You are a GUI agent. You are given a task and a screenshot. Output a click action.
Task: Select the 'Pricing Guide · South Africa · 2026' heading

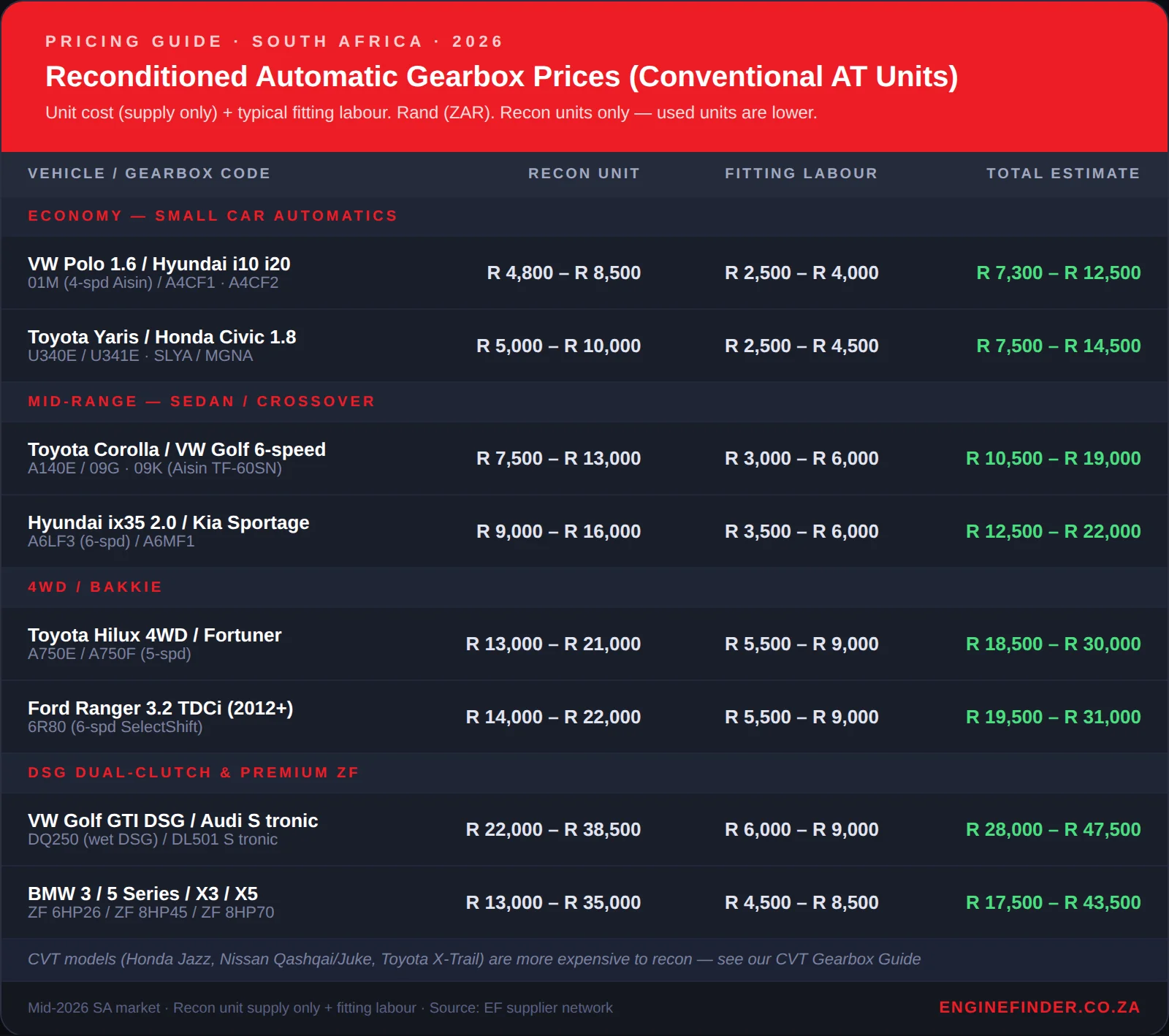click(274, 42)
